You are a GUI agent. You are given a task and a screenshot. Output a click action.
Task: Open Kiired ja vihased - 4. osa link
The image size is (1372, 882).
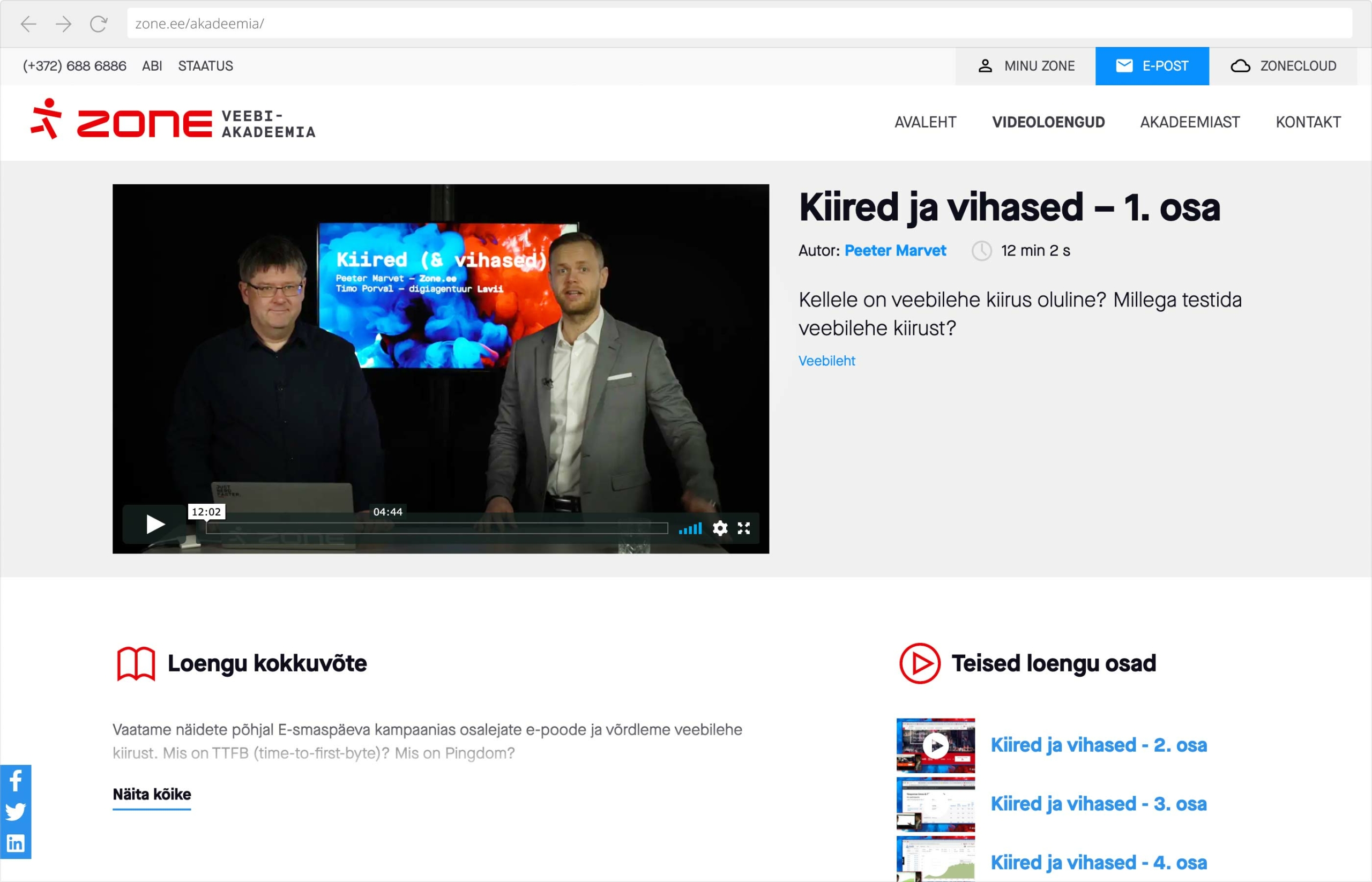[x=1099, y=863]
